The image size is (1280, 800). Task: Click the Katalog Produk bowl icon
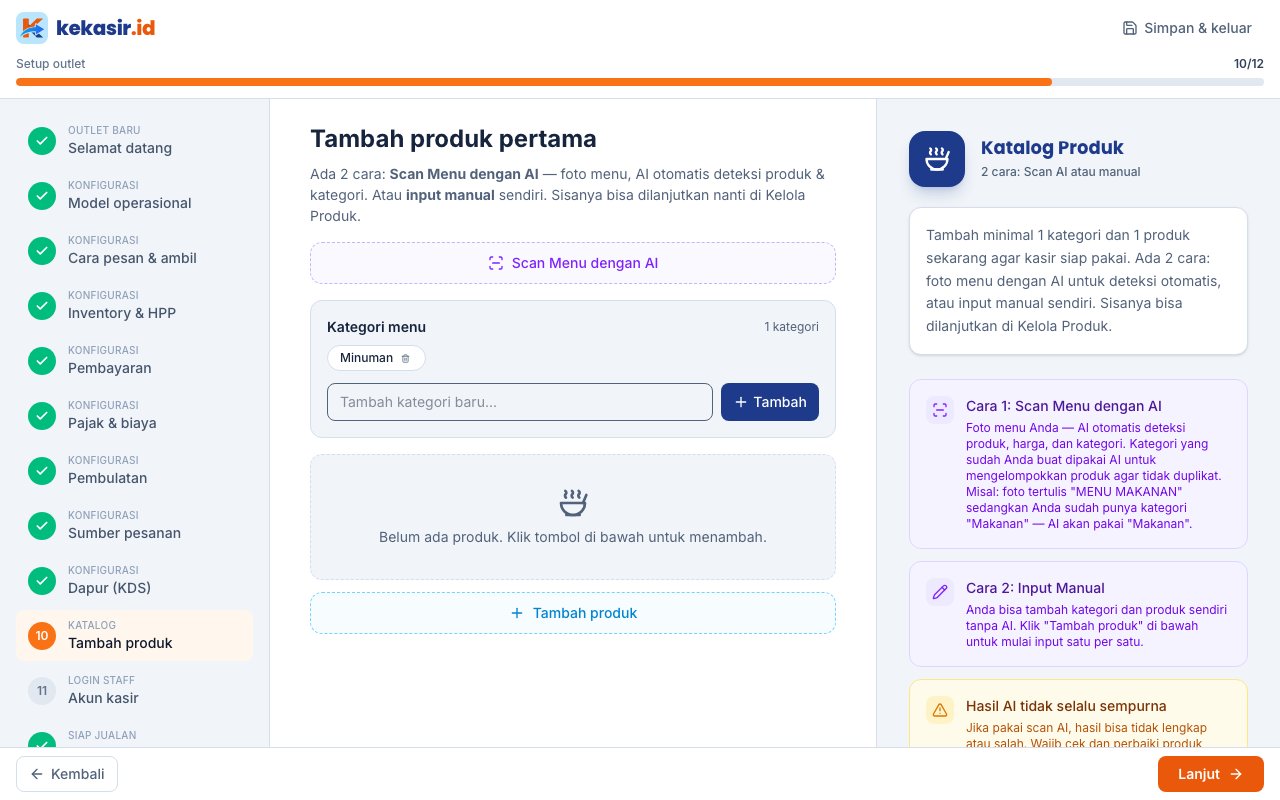pyautogui.click(x=937, y=159)
